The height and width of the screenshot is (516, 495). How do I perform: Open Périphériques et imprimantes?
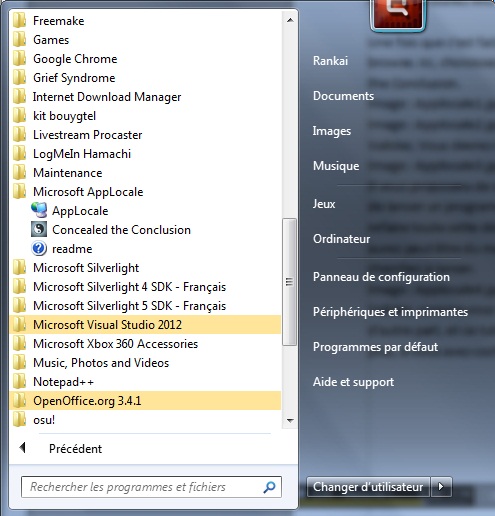390,312
